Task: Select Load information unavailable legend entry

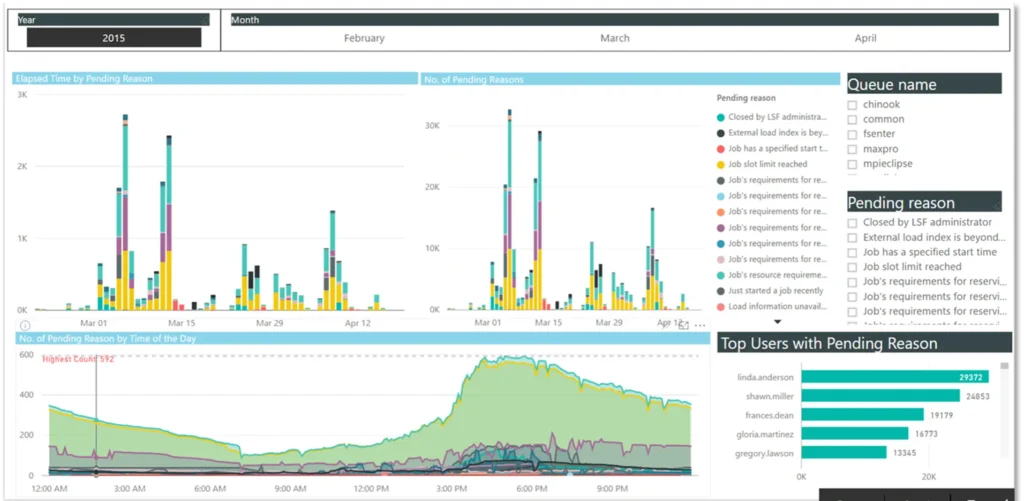Action: (x=773, y=307)
